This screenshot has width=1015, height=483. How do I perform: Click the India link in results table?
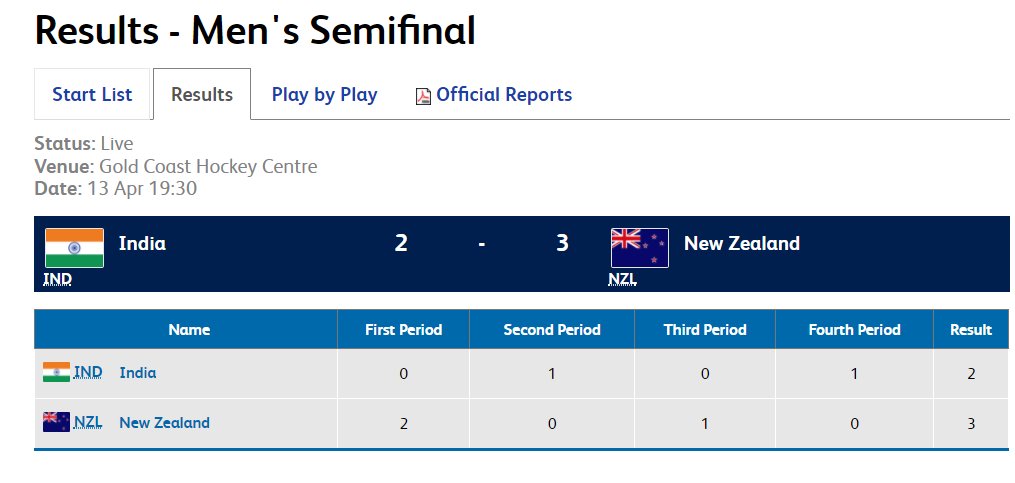pos(138,373)
